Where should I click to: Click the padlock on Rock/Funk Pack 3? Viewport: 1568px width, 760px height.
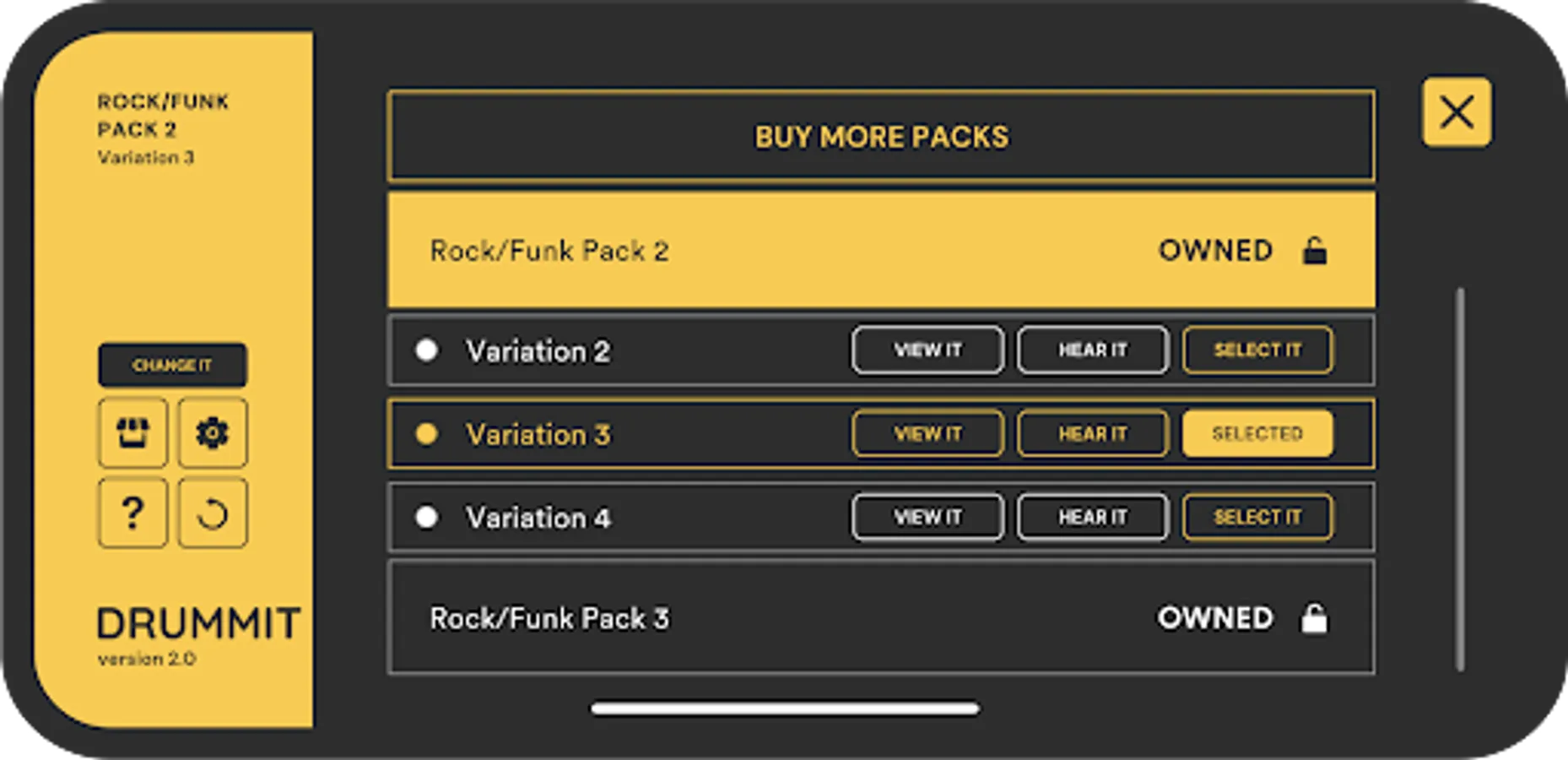(1314, 618)
